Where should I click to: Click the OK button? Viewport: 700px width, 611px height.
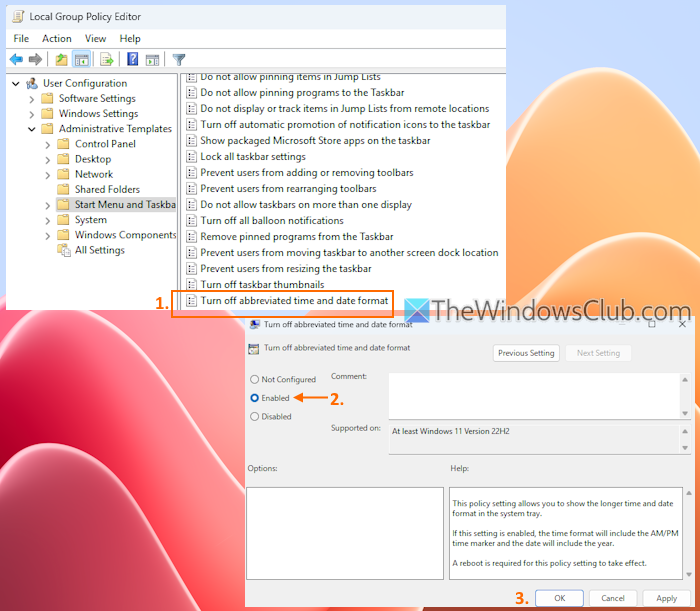559,598
